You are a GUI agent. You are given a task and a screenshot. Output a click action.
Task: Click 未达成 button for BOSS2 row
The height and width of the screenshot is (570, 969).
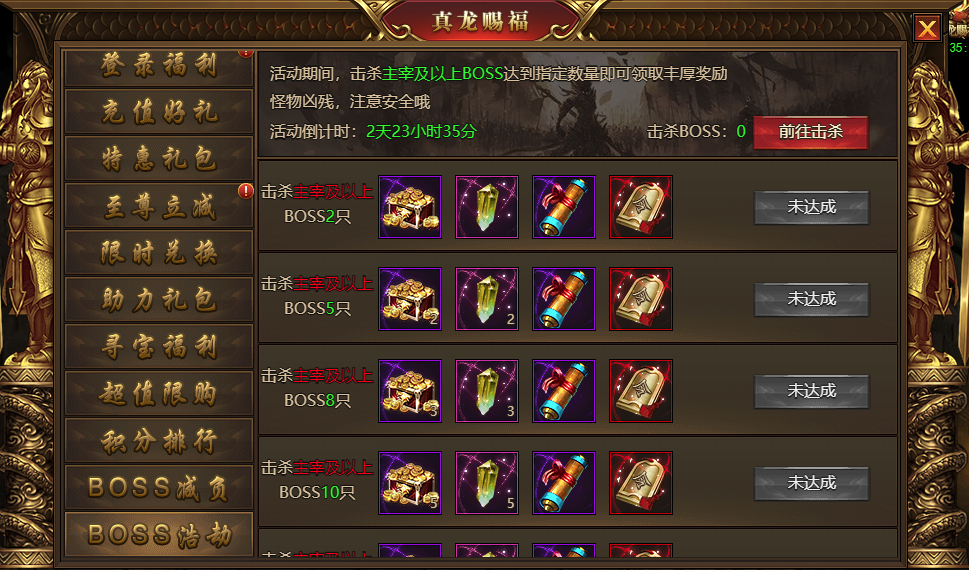tap(811, 207)
